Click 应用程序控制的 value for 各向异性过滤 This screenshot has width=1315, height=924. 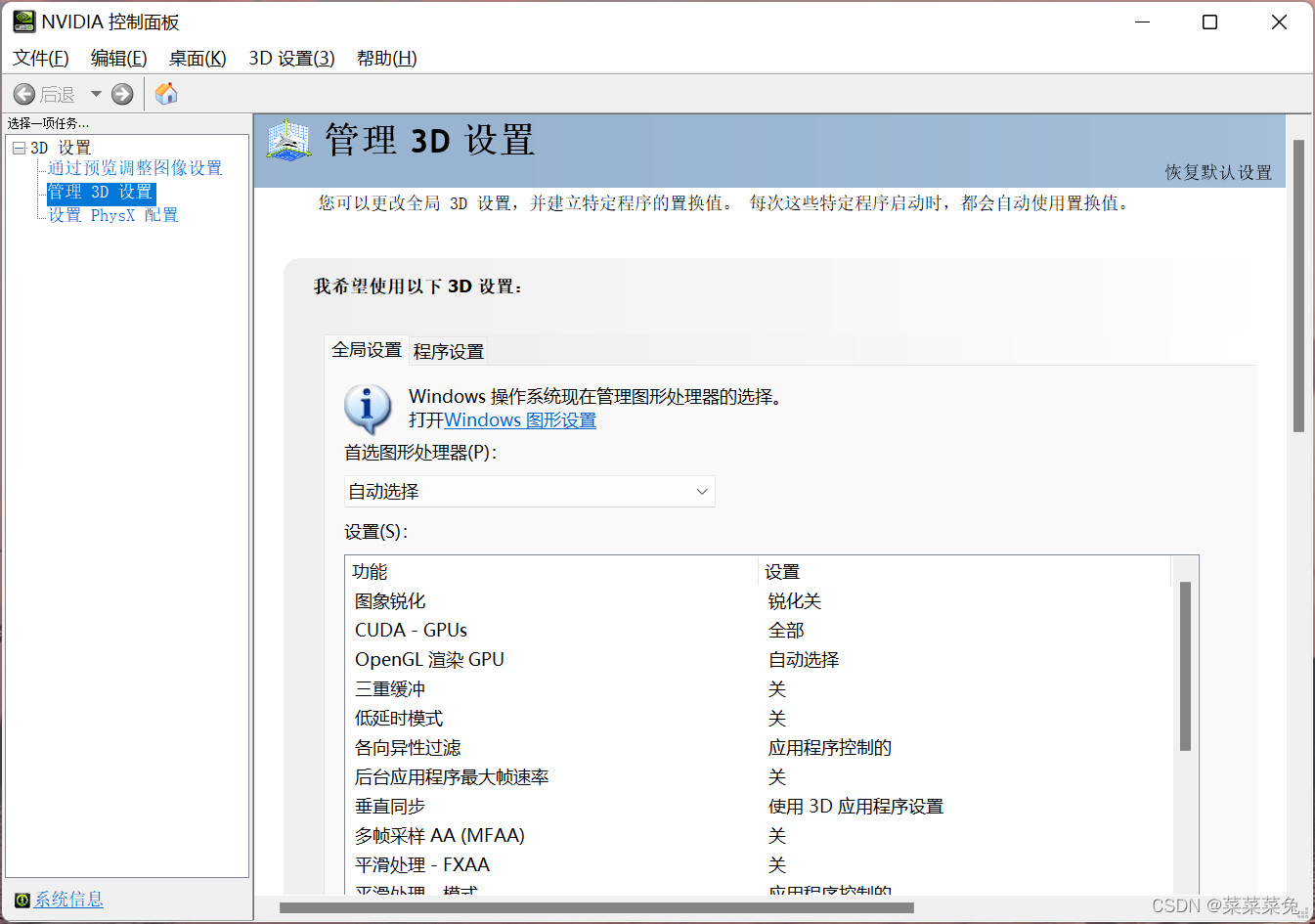830,748
